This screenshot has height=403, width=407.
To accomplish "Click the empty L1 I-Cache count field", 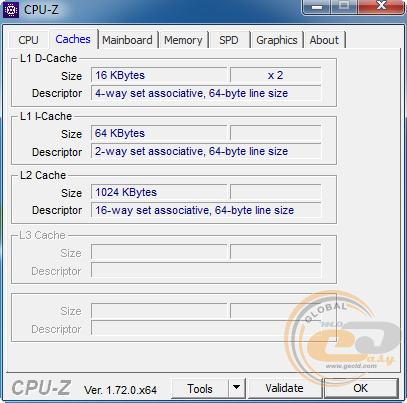I will click(275, 133).
